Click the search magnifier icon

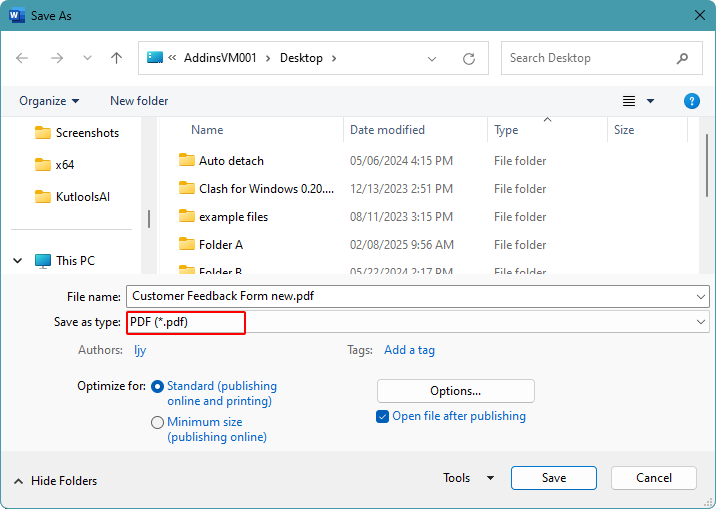click(682, 58)
